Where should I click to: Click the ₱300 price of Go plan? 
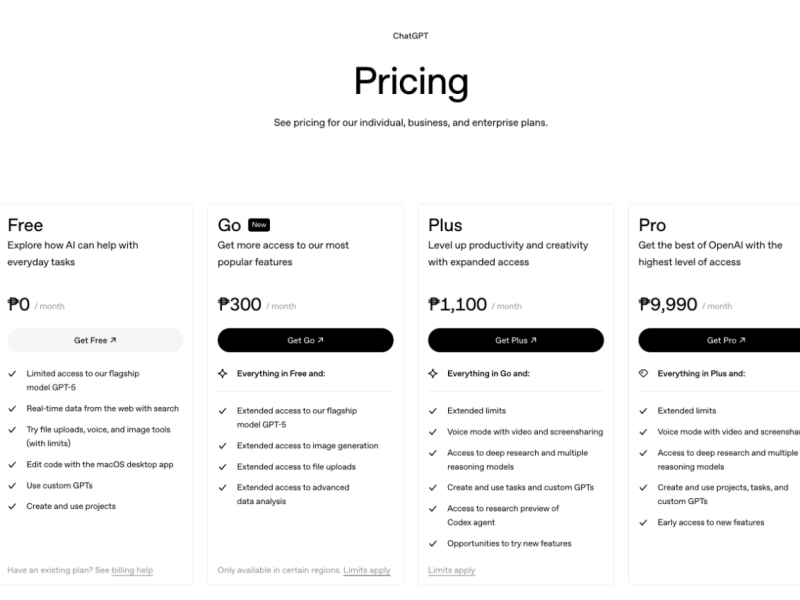point(240,304)
